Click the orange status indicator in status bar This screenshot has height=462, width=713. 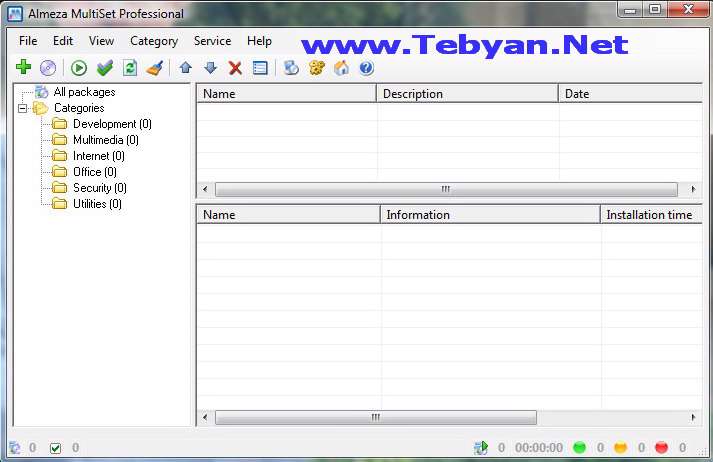click(x=620, y=448)
